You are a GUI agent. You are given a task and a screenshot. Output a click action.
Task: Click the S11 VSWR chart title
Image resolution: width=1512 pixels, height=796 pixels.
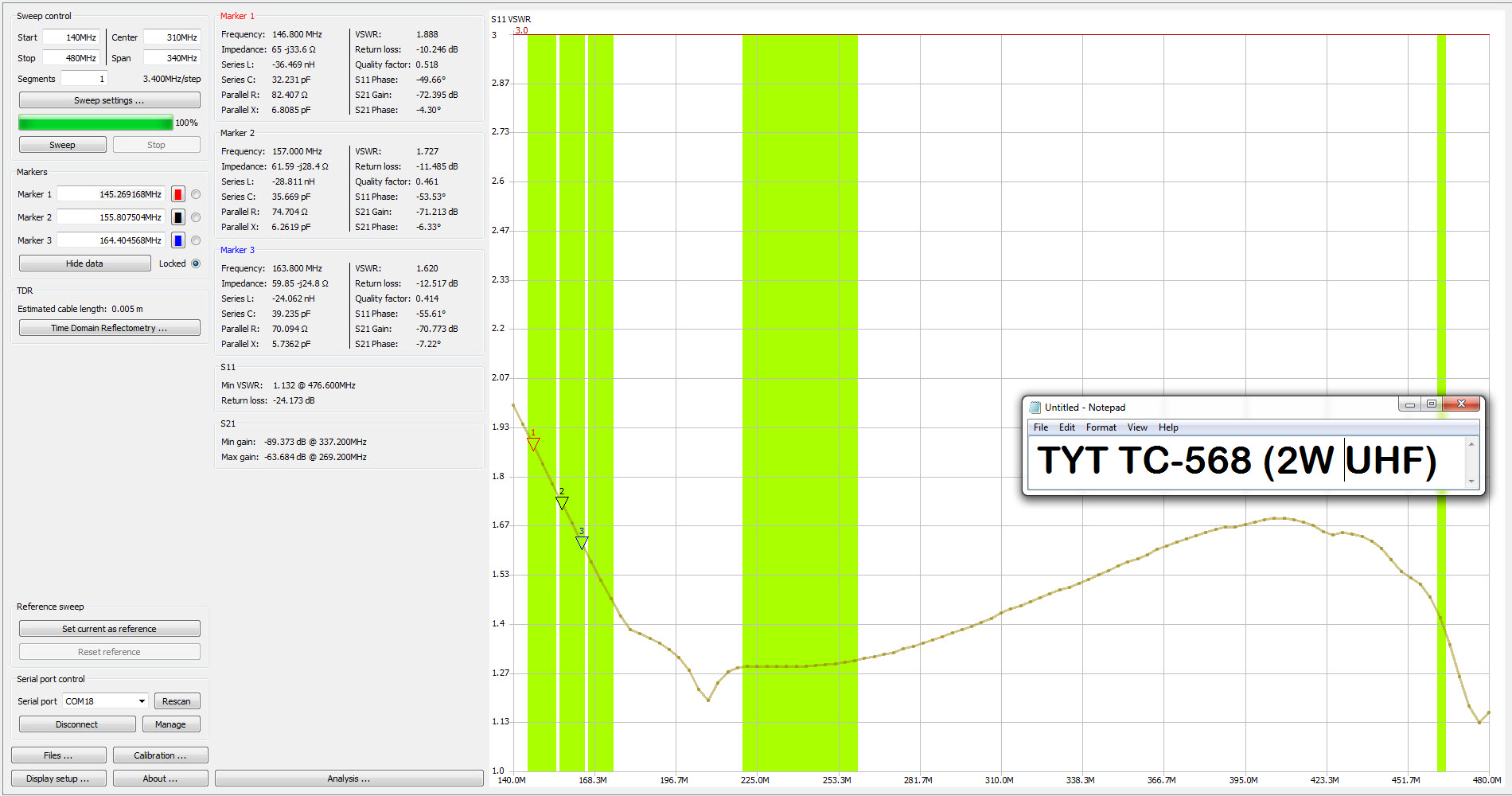coord(511,19)
